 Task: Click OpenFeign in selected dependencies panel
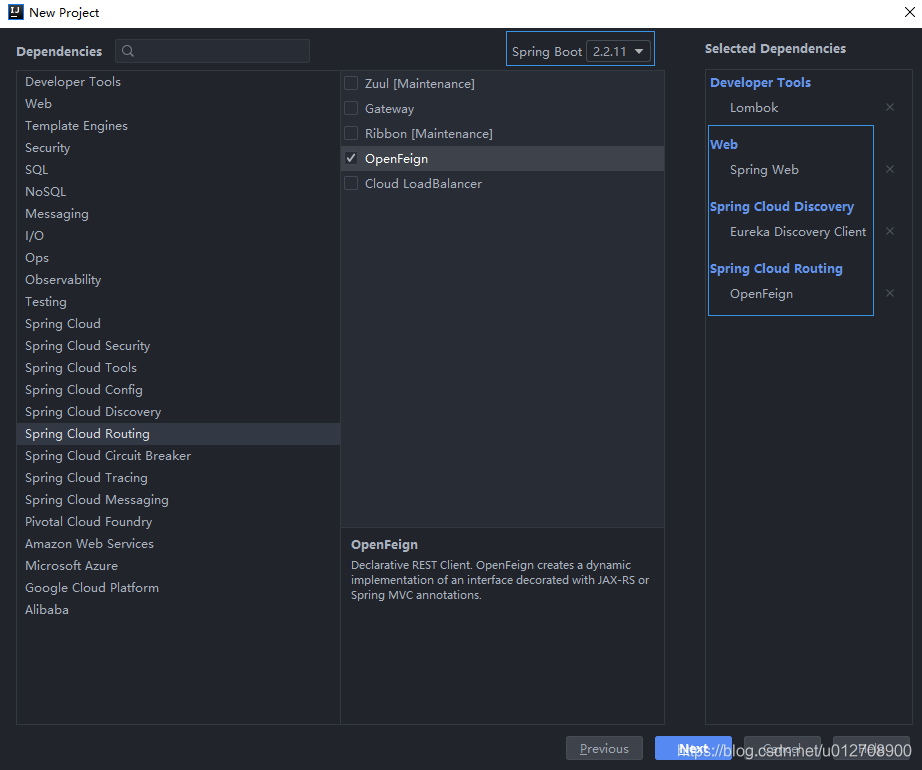tap(761, 294)
